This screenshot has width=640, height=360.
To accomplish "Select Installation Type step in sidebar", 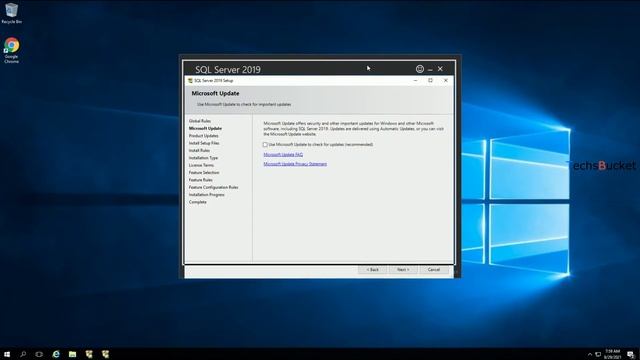I will (203, 158).
